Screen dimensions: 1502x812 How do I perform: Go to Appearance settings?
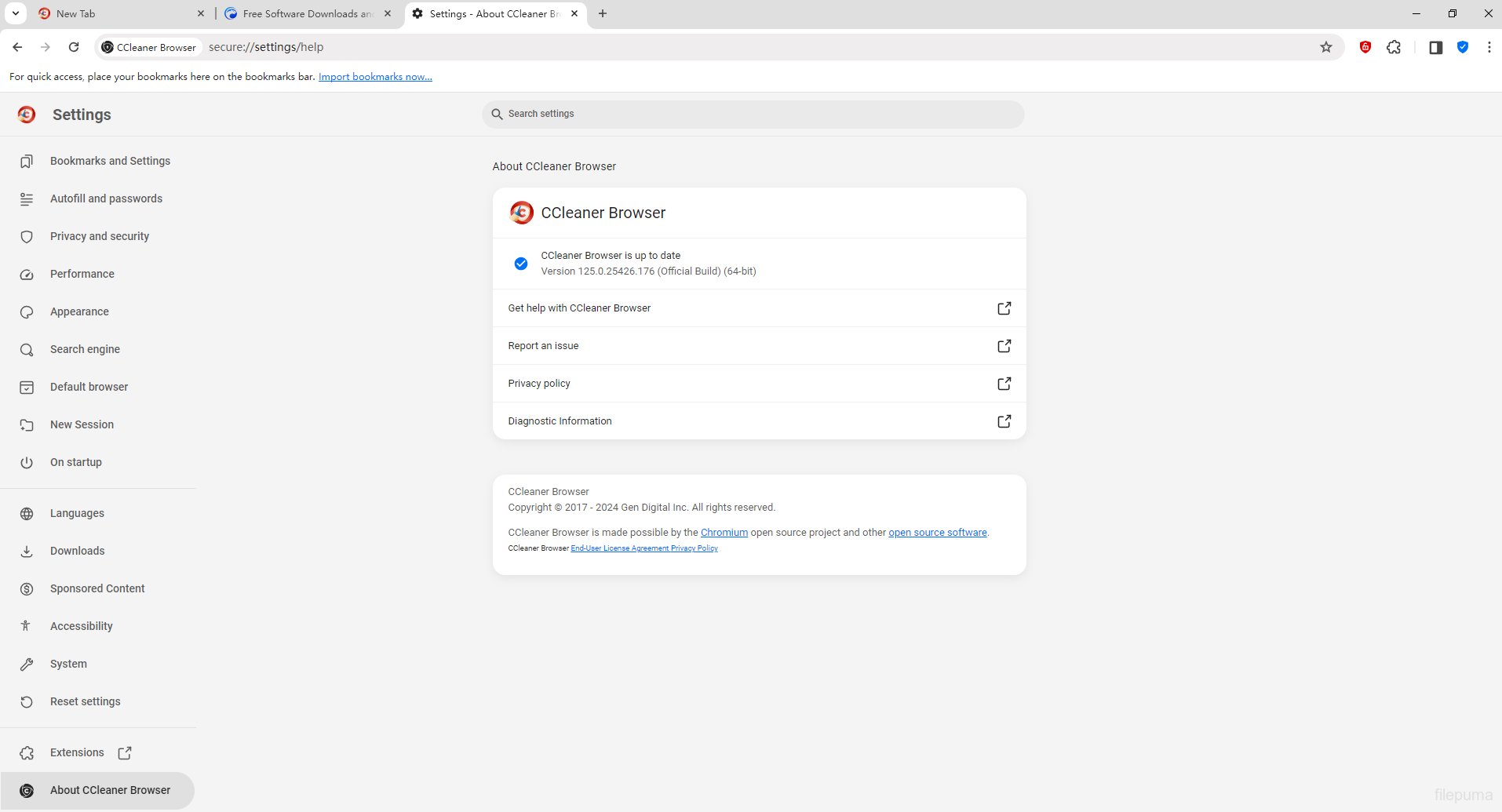pos(98,311)
